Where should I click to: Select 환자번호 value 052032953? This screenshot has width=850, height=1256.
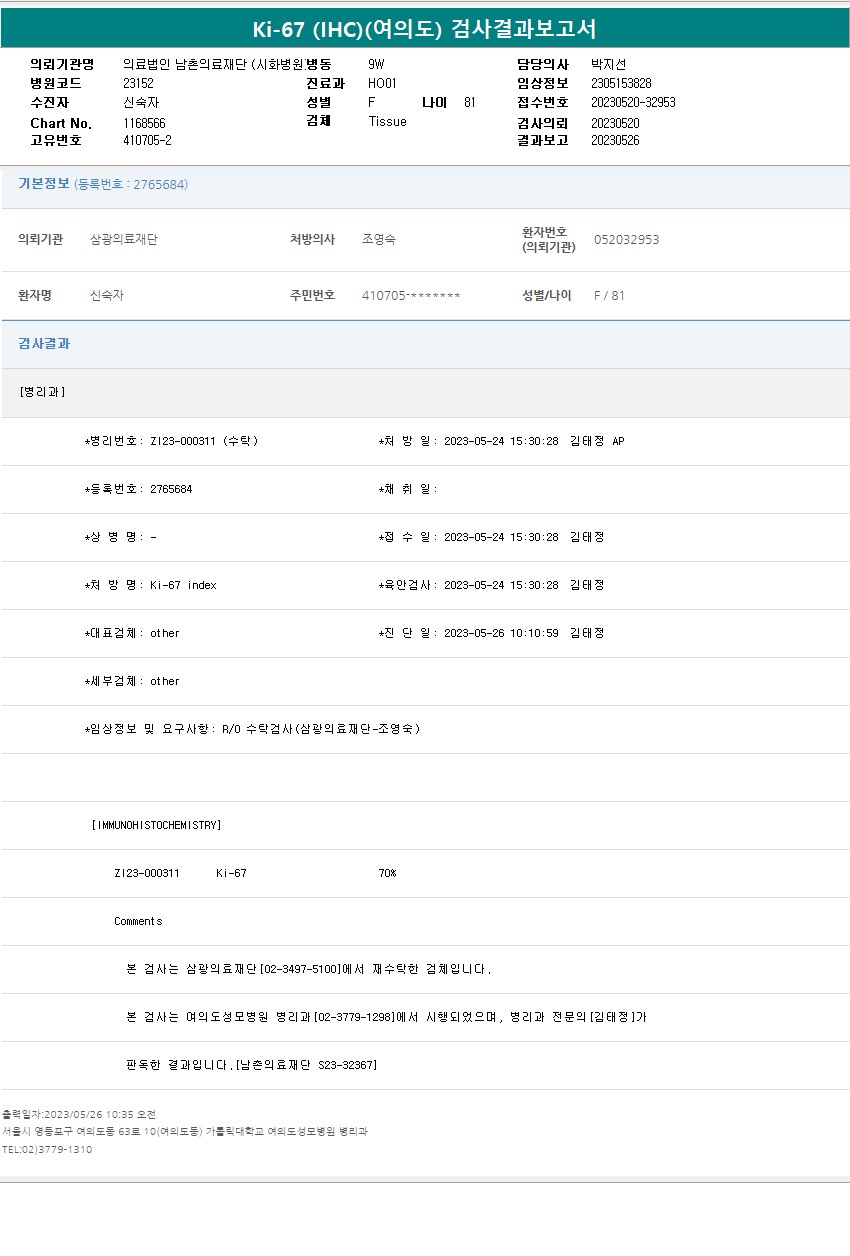point(626,240)
